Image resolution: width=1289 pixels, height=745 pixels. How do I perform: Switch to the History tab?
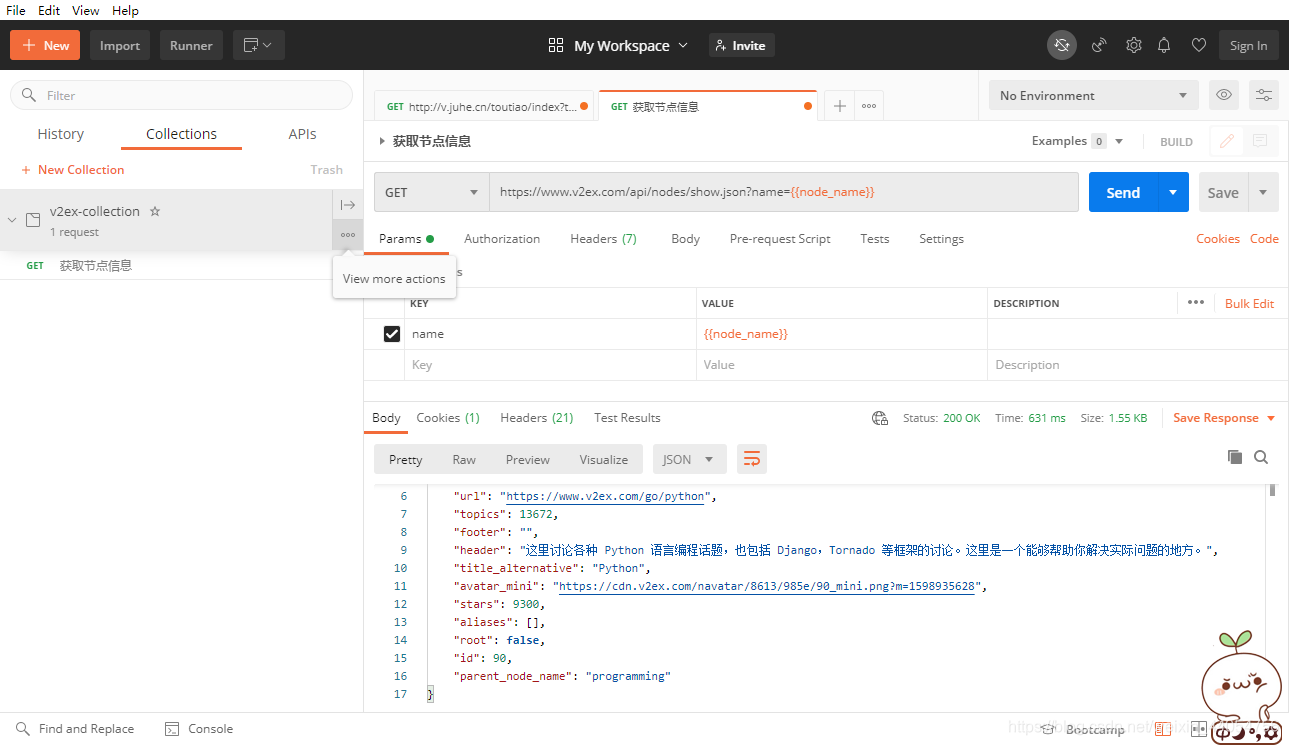pos(61,134)
